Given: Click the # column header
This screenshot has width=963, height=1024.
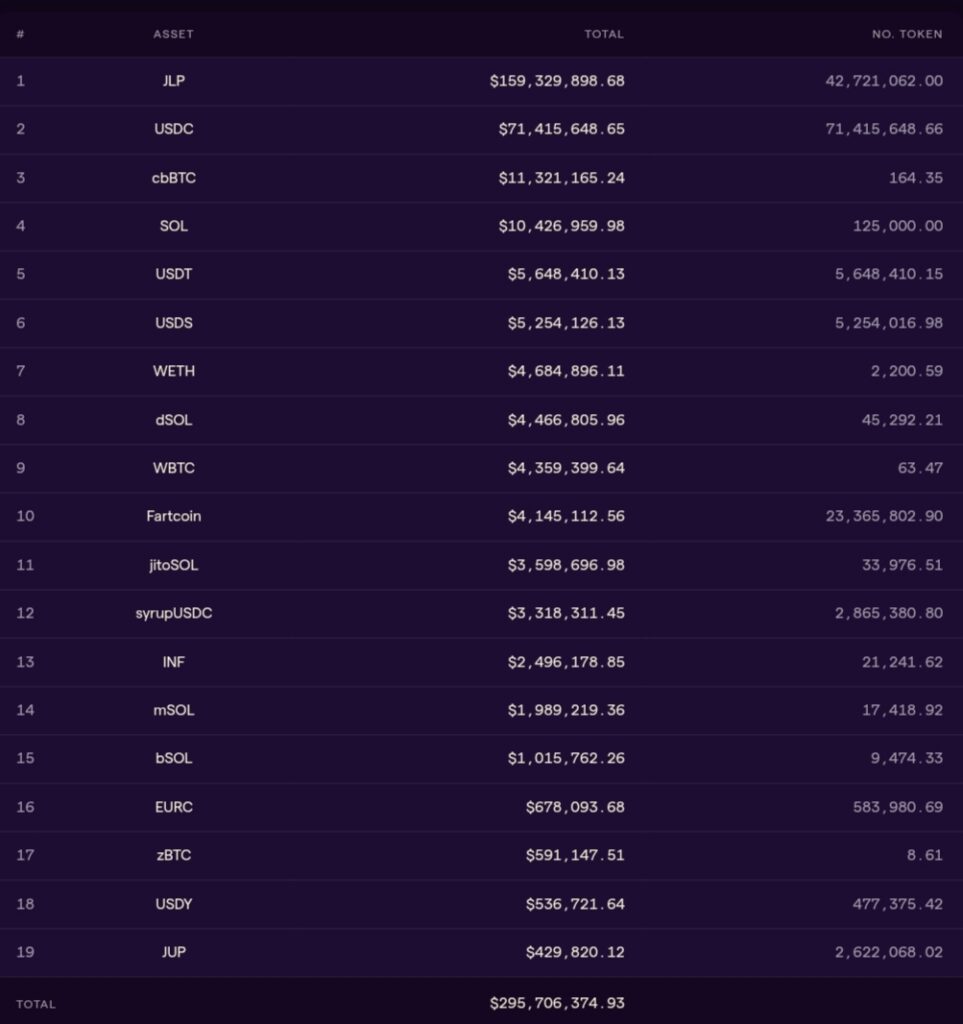Looking at the screenshot, I should coord(20,34).
